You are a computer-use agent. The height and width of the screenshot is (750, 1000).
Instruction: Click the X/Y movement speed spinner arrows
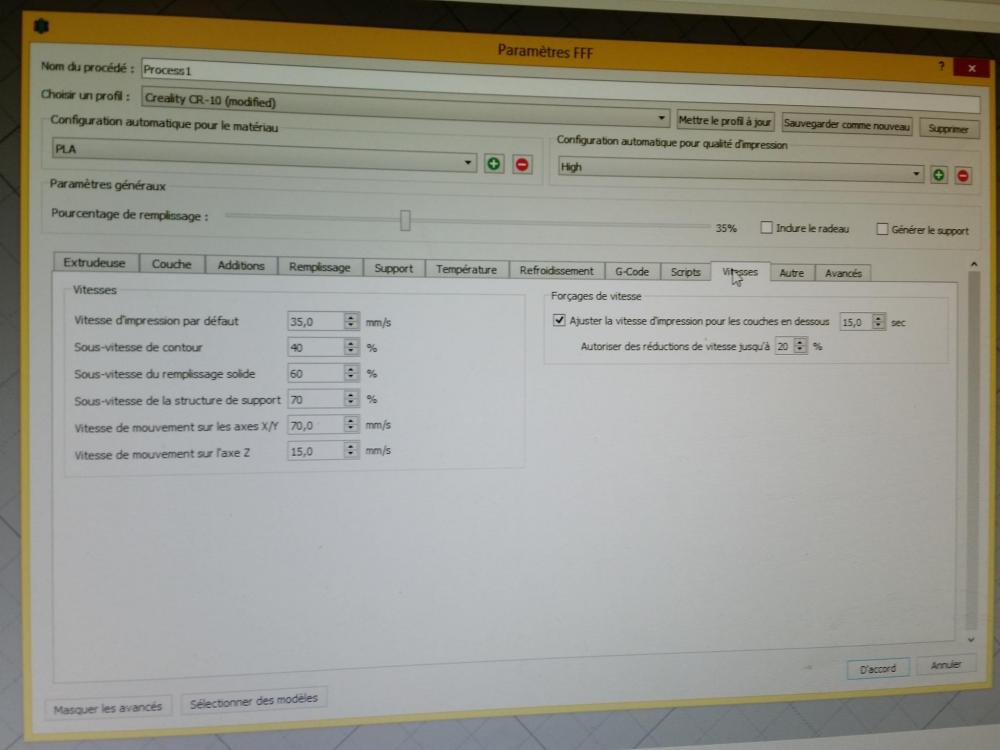tap(351, 424)
